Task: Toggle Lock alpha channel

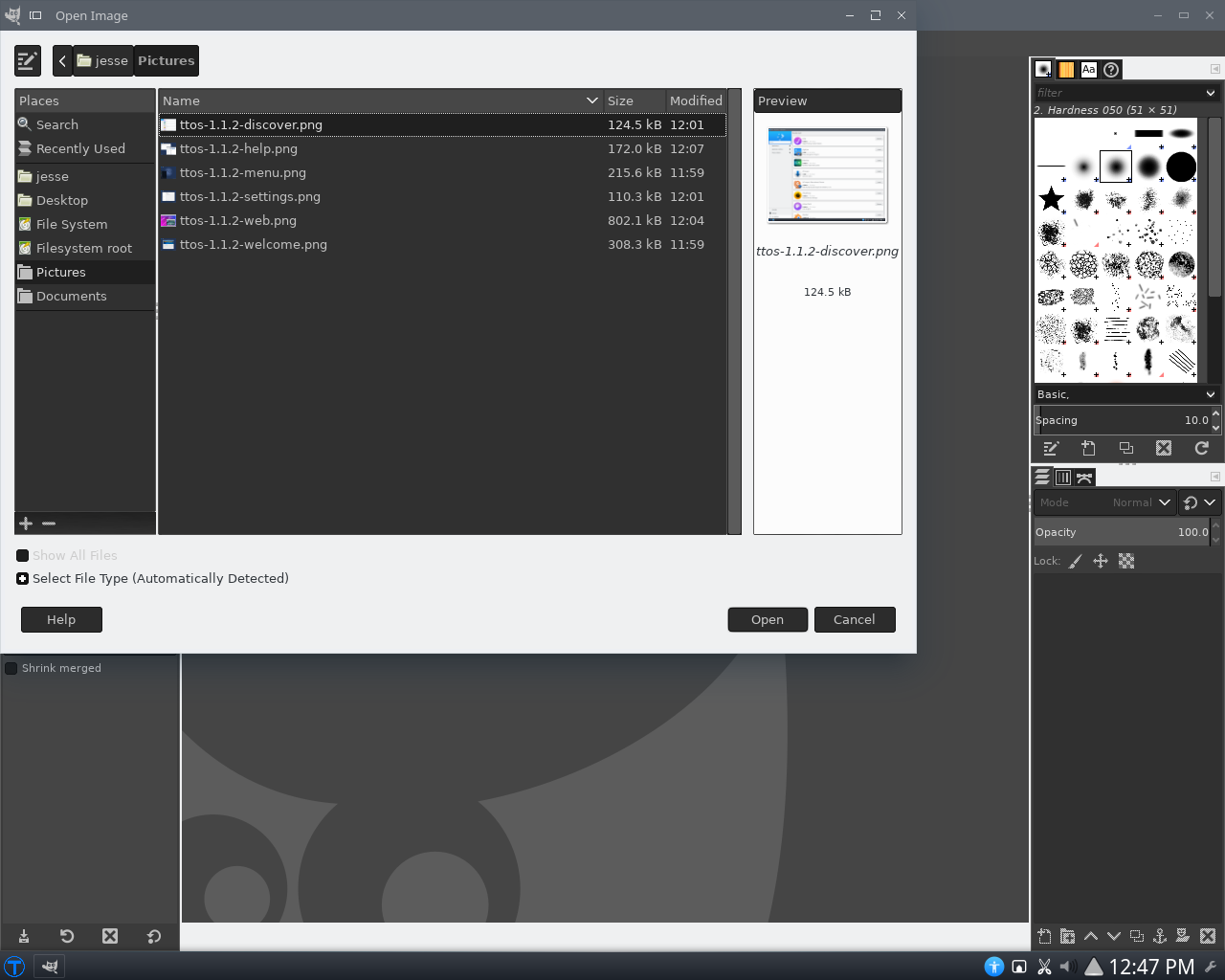Action: 1126,561
